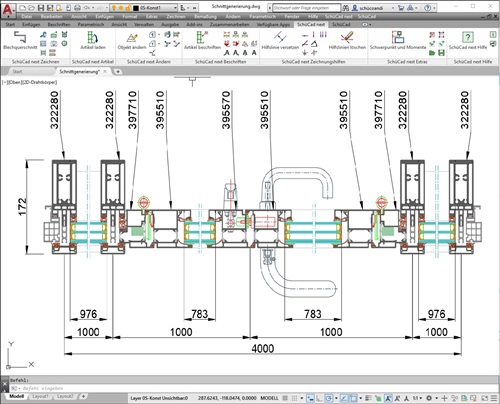Screen dimensions: 500x404
Task: Click the Open folder icon in quick access toolbar
Action: (x=32, y=8)
